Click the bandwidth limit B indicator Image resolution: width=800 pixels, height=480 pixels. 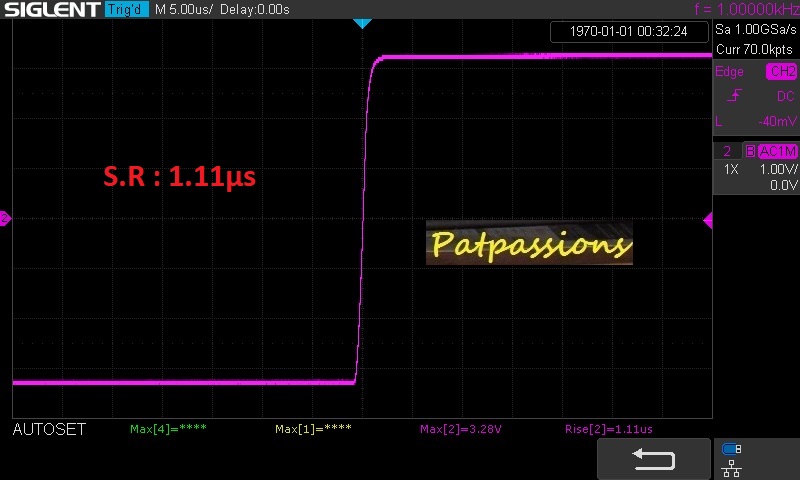750,151
